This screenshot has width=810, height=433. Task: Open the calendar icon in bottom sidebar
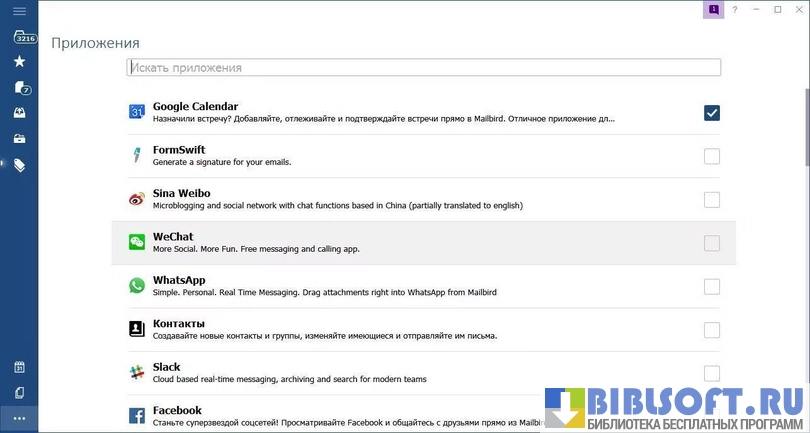(19, 367)
